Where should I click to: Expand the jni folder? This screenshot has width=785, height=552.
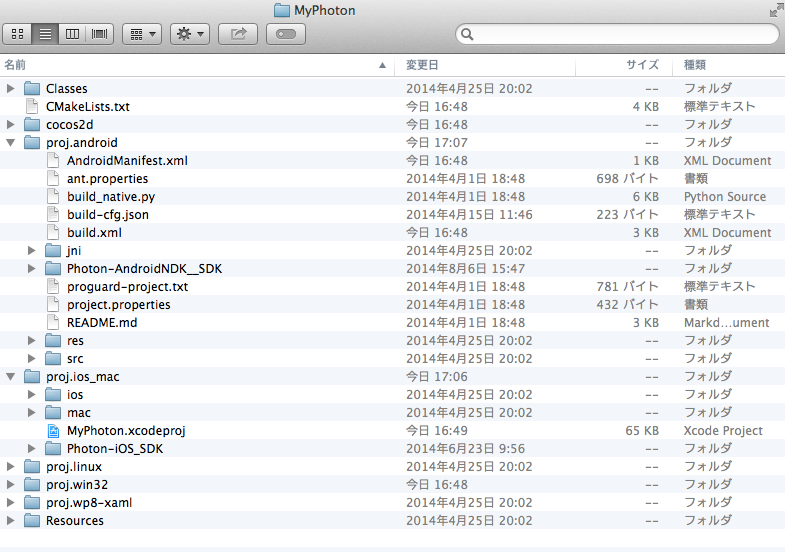[32, 251]
